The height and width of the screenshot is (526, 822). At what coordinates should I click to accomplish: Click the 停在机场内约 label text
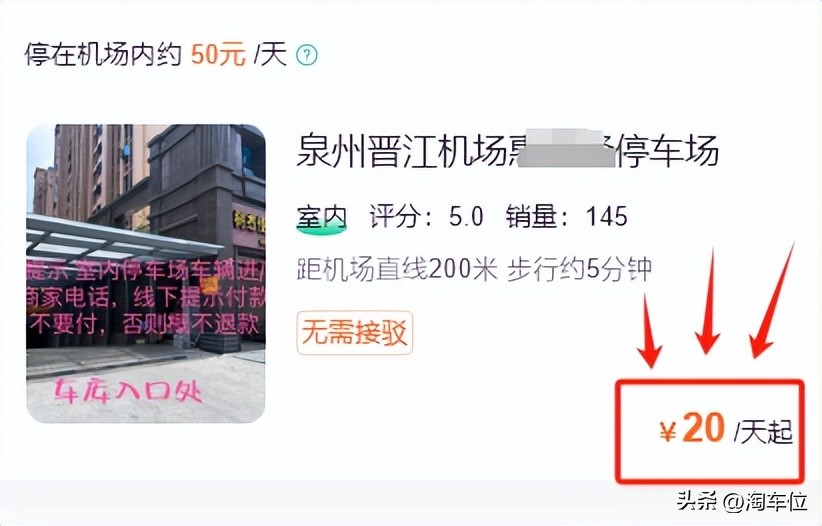103,55
